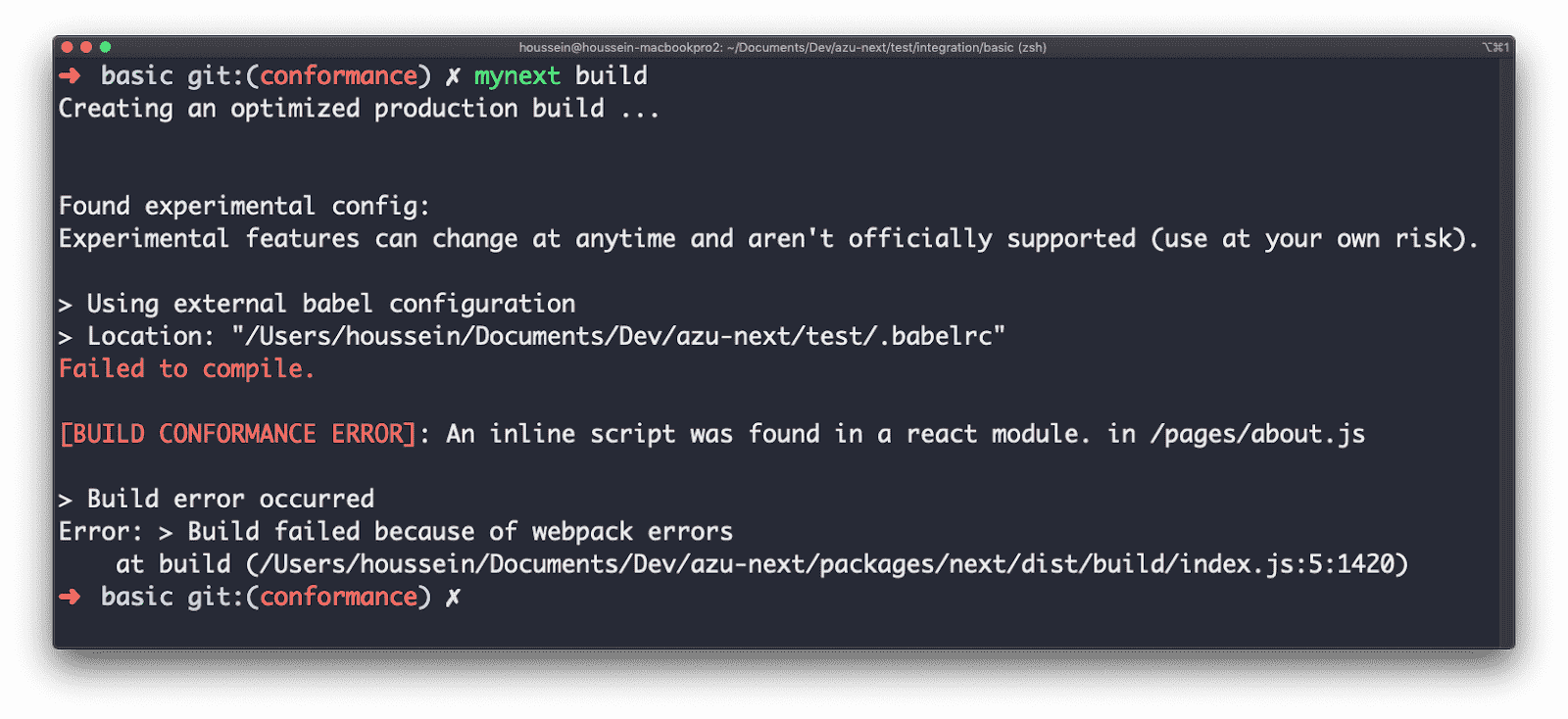Click the ✗ symbol before mynext command
1568x719 pixels.
[453, 76]
